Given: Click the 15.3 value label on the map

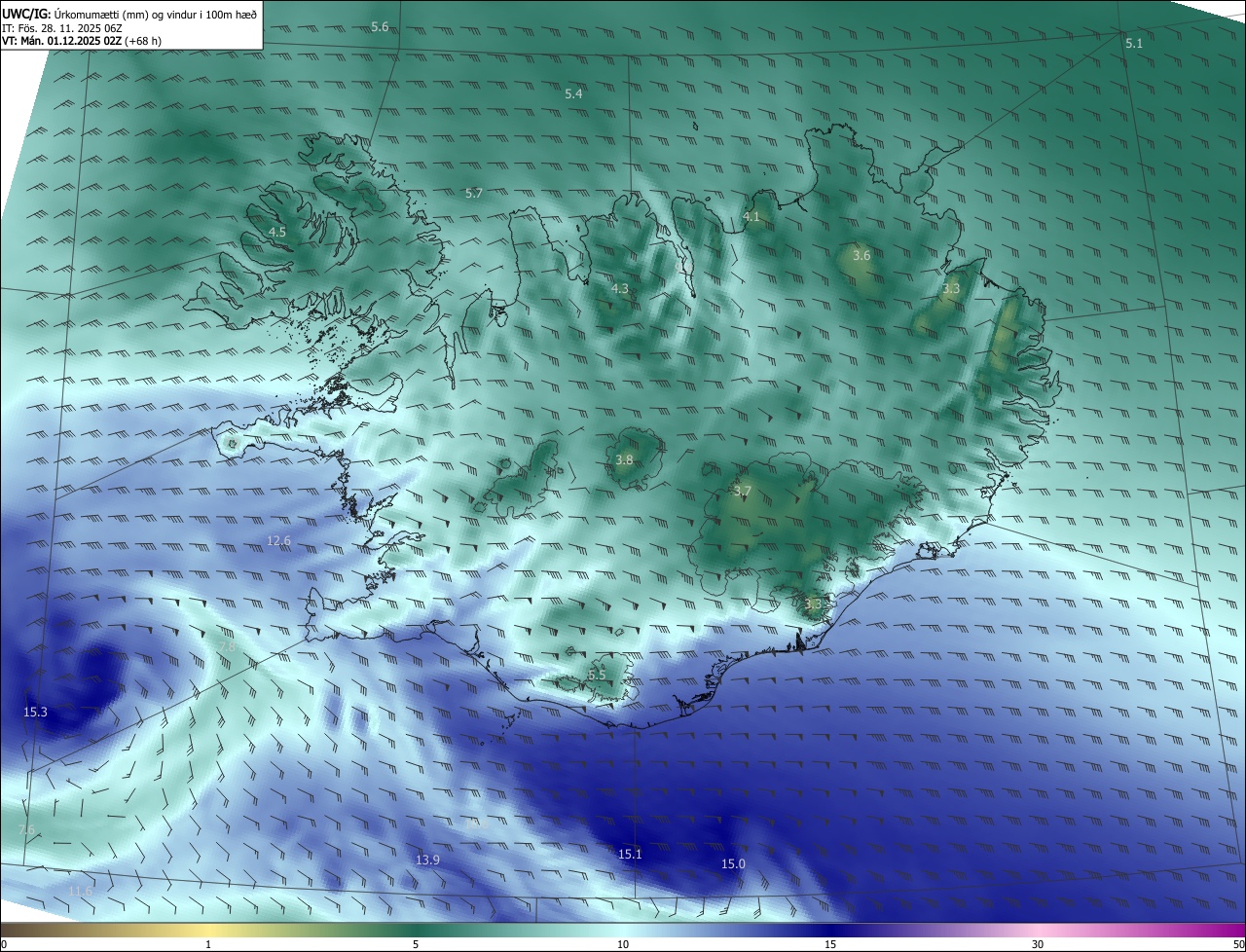Looking at the screenshot, I should [x=35, y=713].
